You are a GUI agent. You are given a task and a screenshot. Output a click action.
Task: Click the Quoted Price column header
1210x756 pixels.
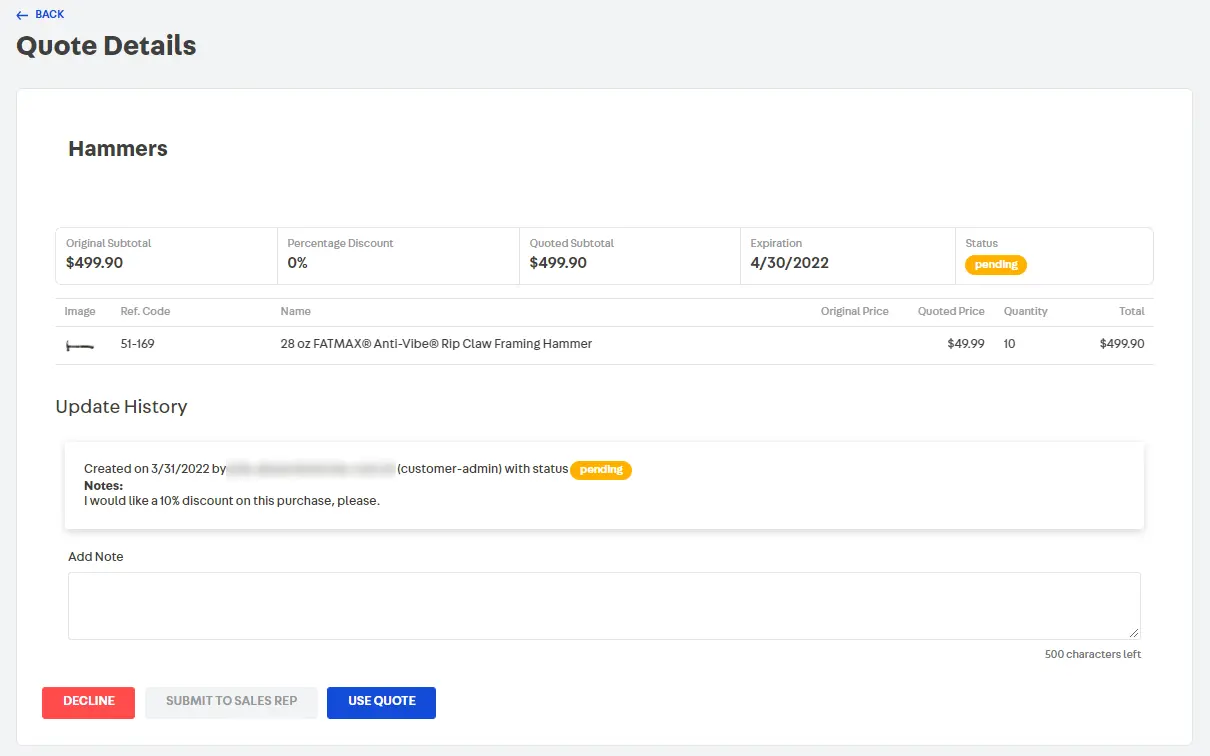(x=950, y=312)
